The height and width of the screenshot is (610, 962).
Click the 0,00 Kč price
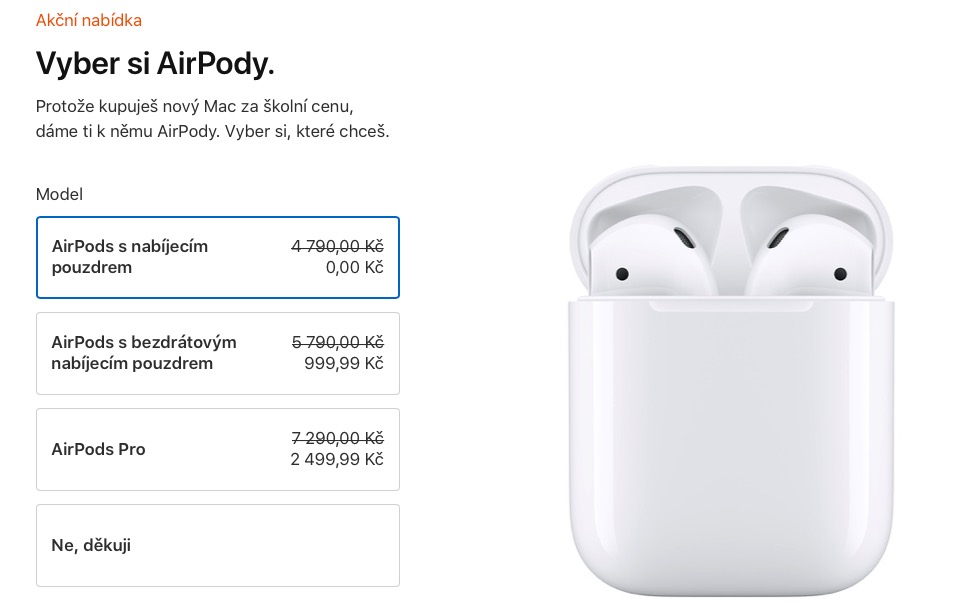tap(355, 267)
